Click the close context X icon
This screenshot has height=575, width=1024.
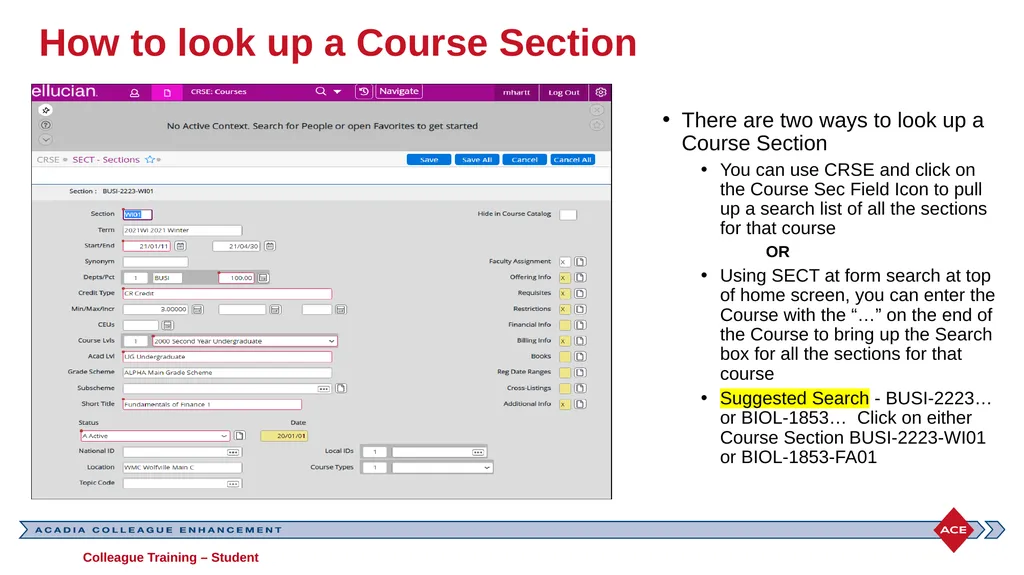[x=597, y=110]
